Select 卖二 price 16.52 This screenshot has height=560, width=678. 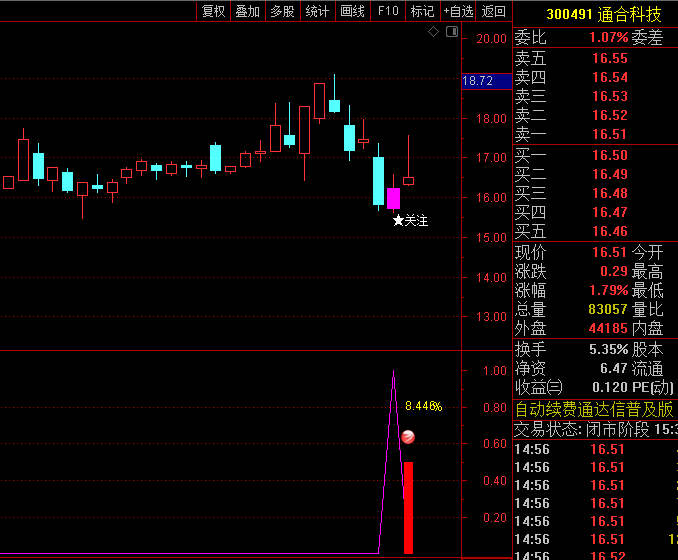pos(610,115)
